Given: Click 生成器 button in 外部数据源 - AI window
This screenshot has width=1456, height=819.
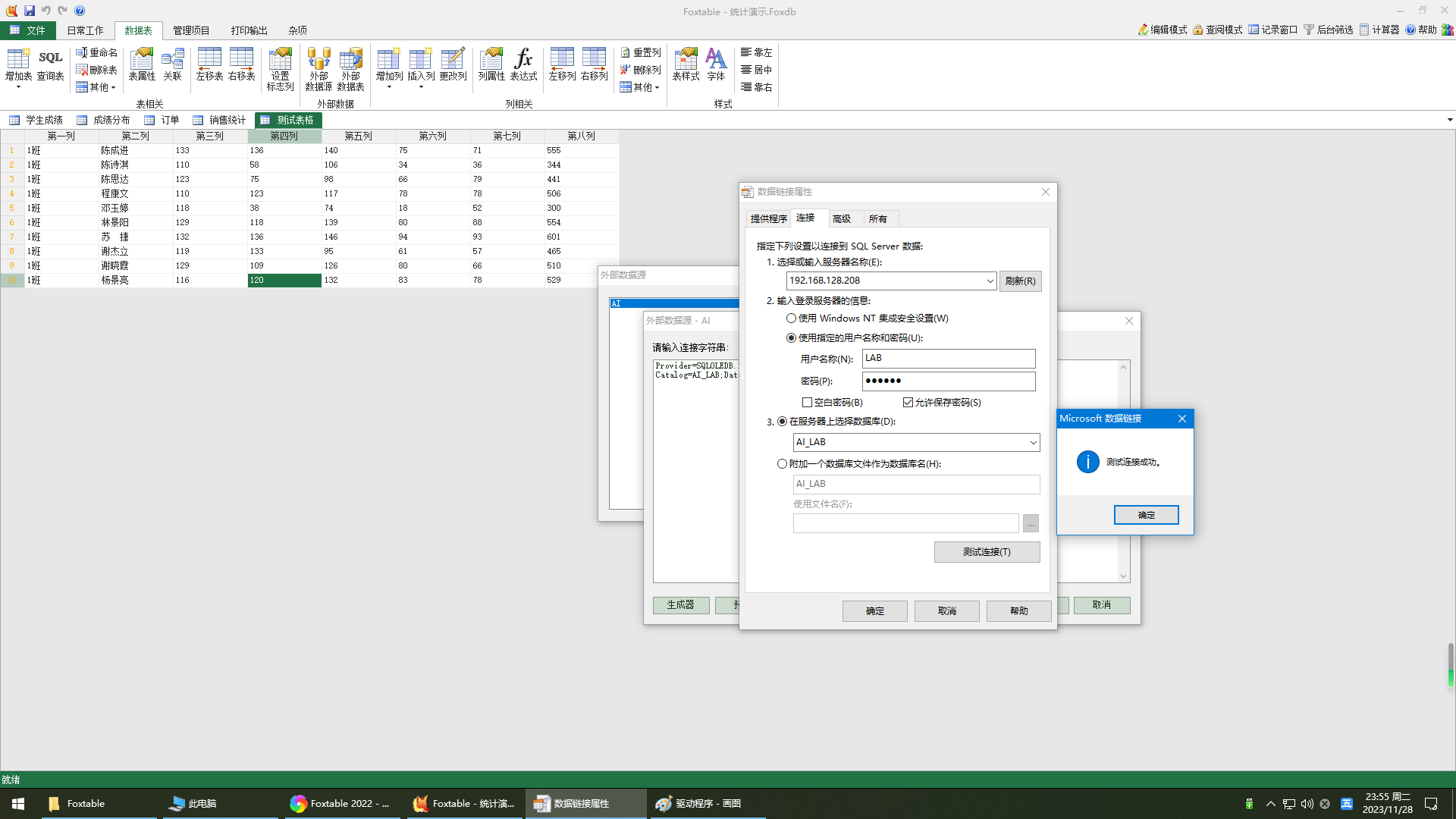Looking at the screenshot, I should pos(680,605).
